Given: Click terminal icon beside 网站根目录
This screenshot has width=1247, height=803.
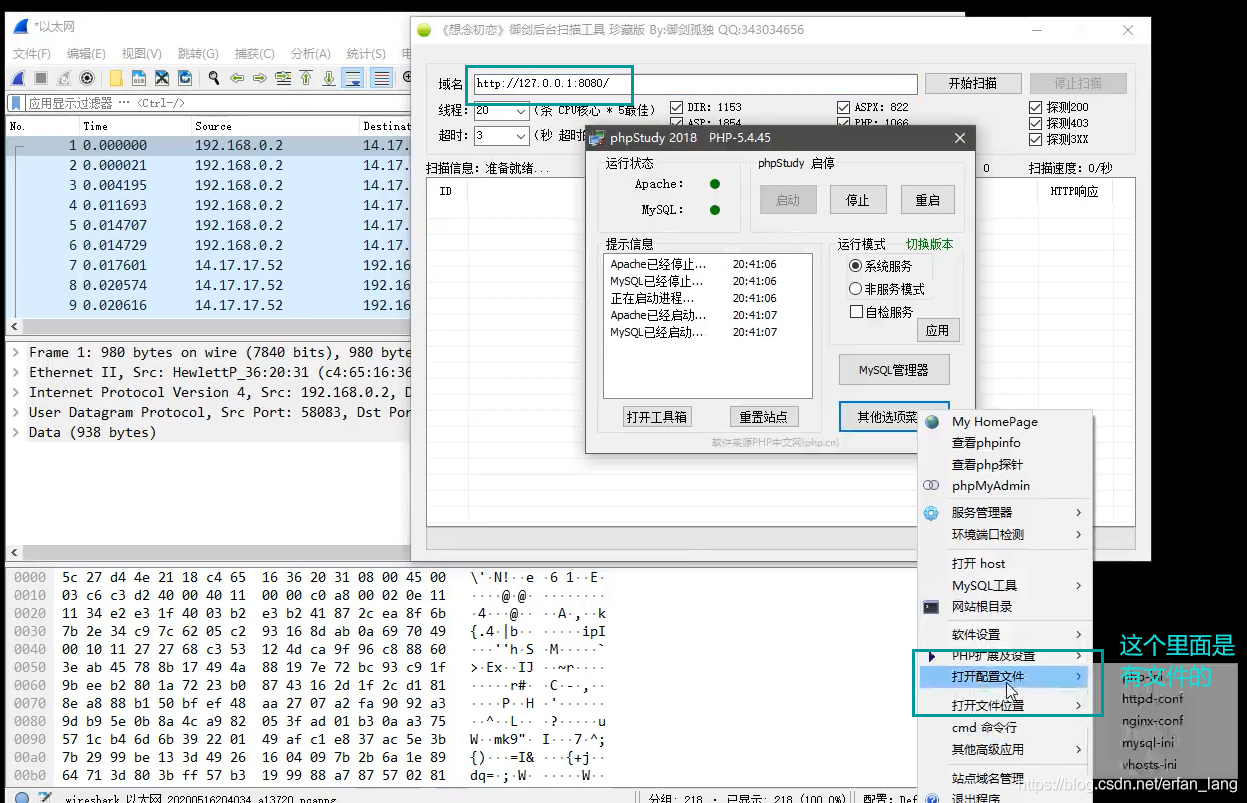Looking at the screenshot, I should pyautogui.click(x=931, y=607).
